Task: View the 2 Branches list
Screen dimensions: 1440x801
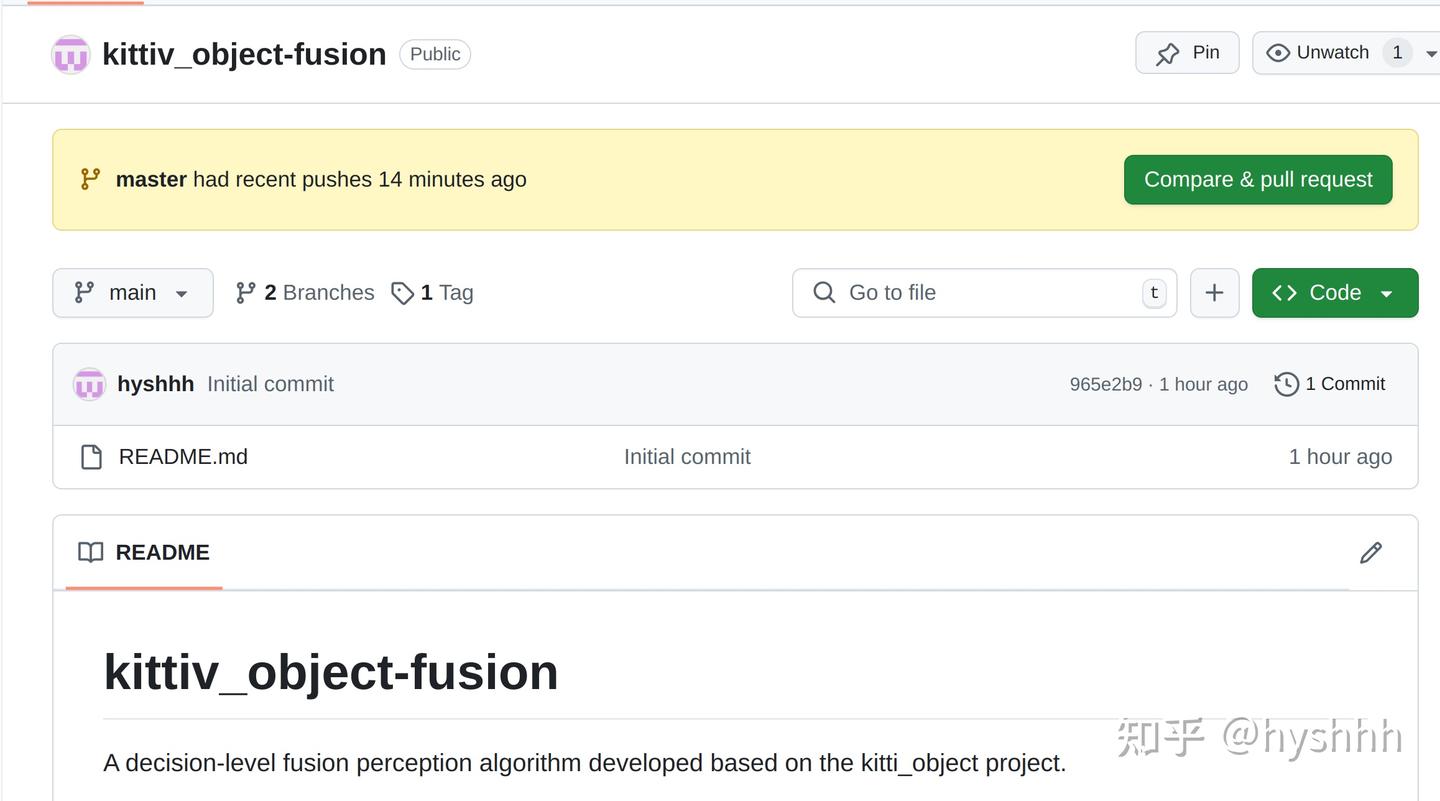Action: 304,292
